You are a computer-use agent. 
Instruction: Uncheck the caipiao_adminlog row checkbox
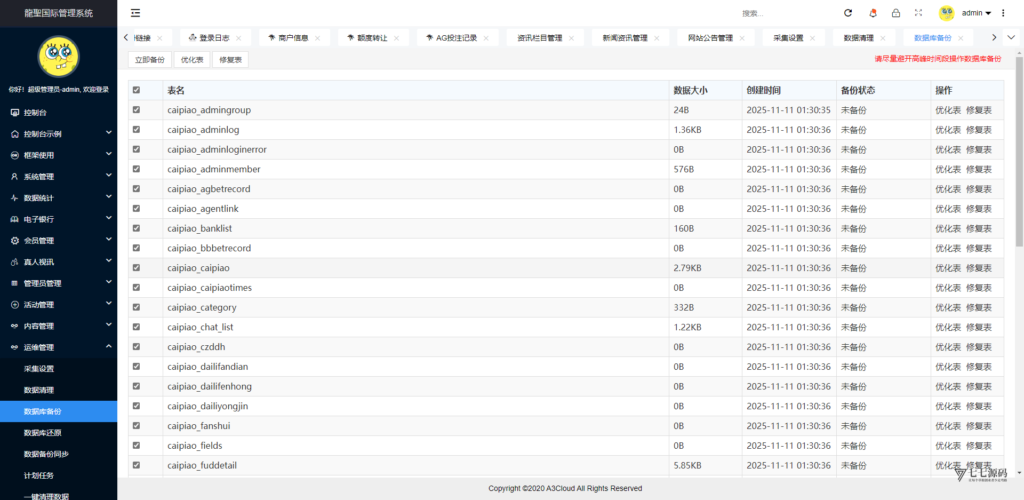(137, 129)
